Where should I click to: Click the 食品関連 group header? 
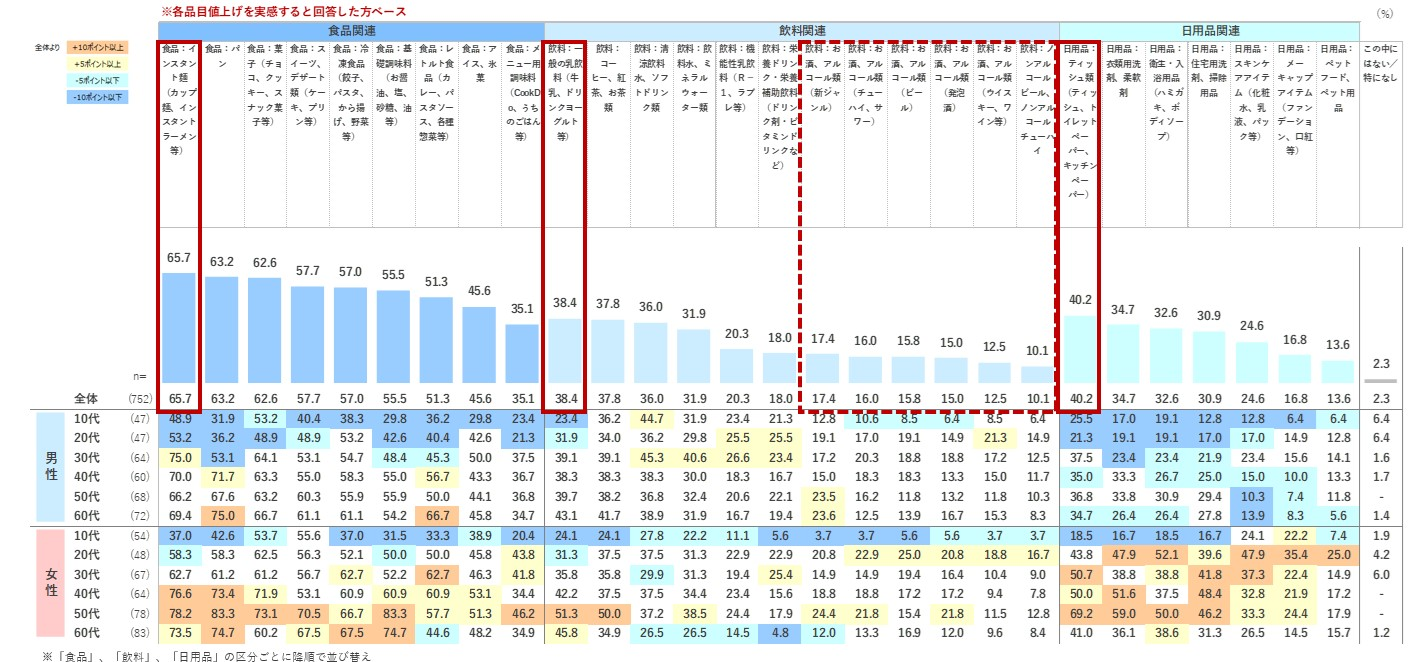point(351,30)
